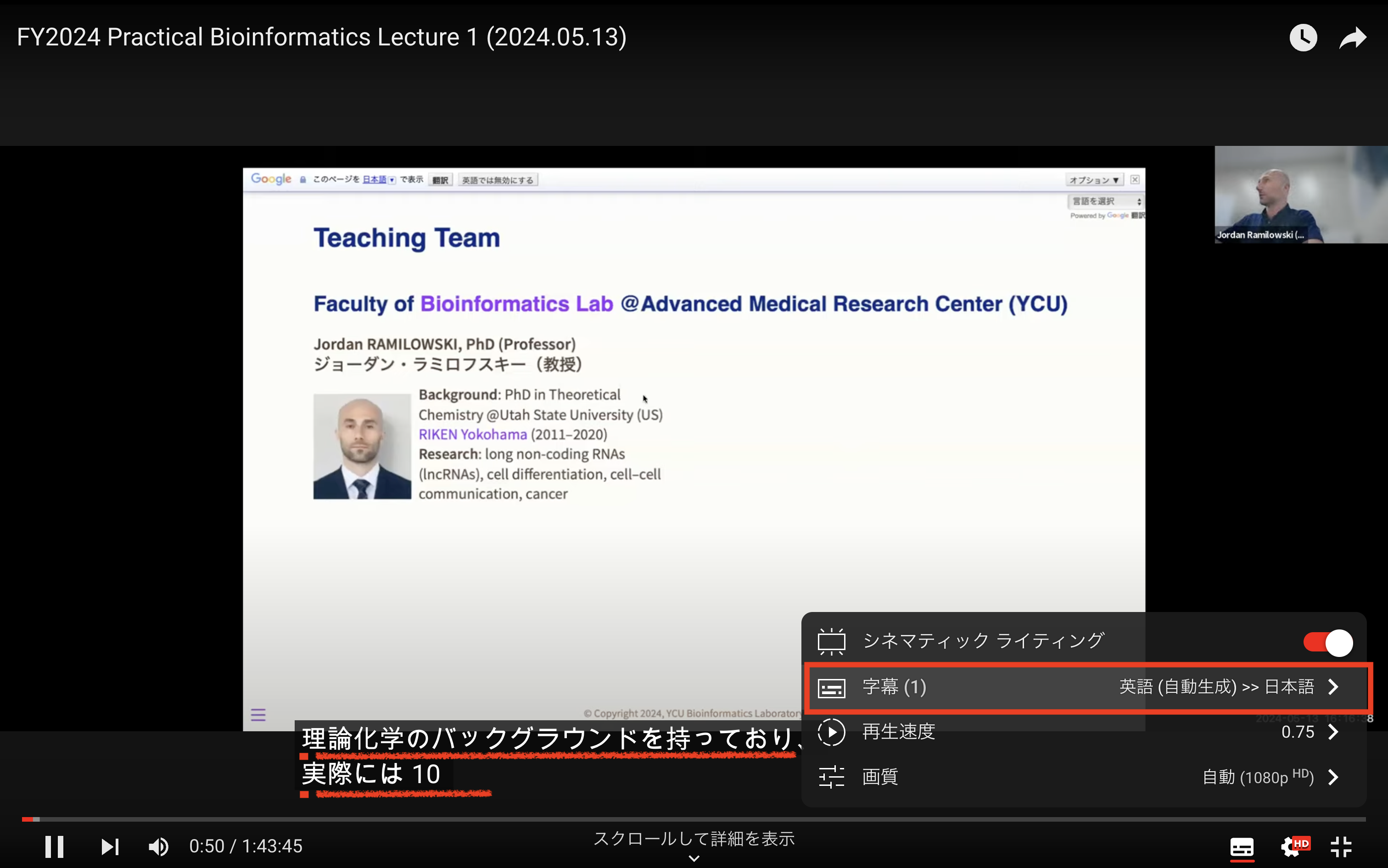This screenshot has height=868, width=1388.
Task: Pause the video playback
Action: 55,846
